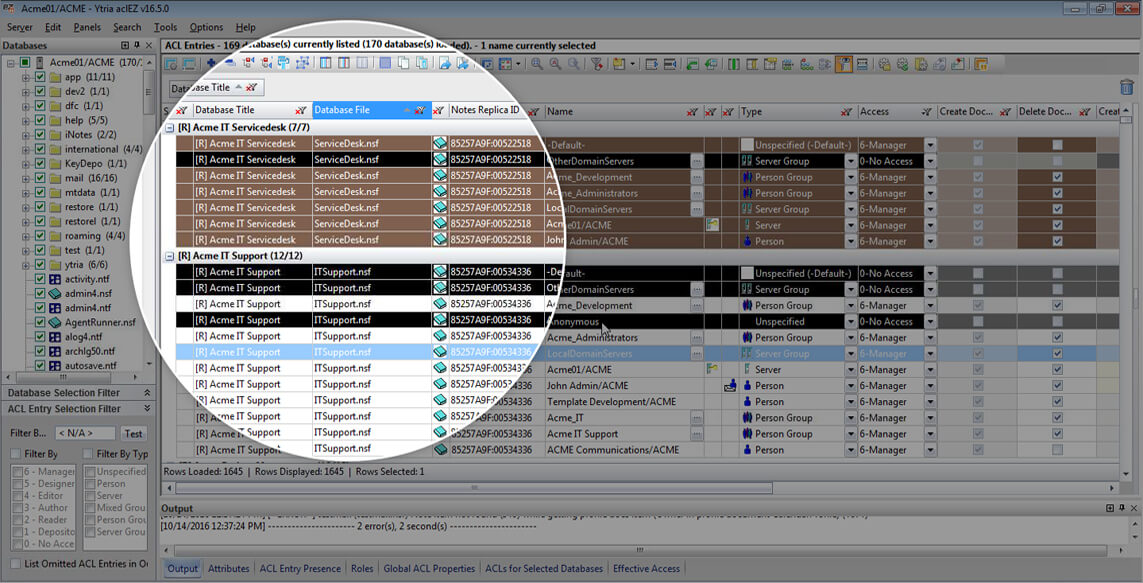Viewport: 1143px width, 583px height.
Task: Toggle the mail folder checkbox
Action: click(40, 178)
